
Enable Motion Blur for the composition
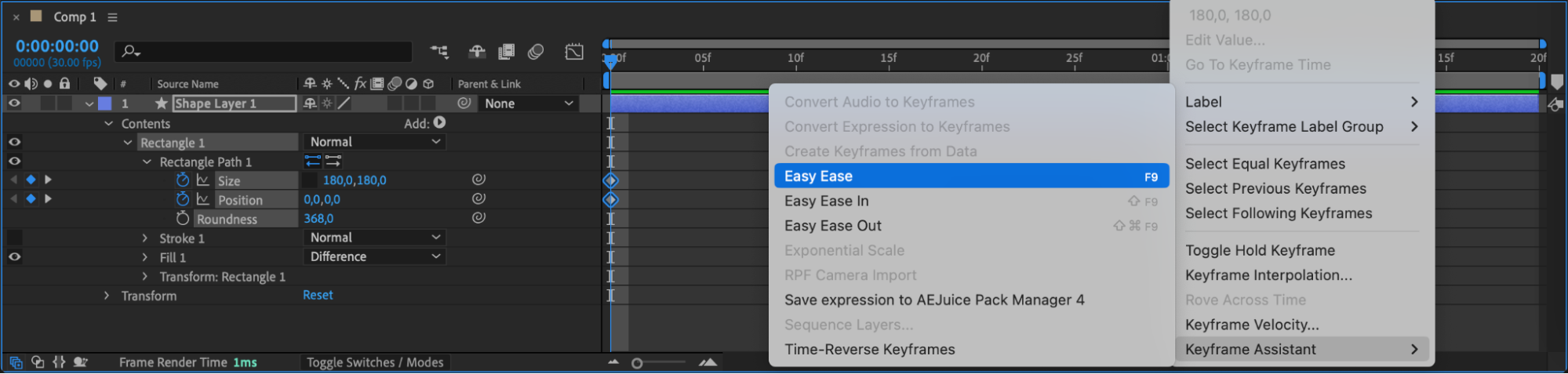tap(536, 52)
